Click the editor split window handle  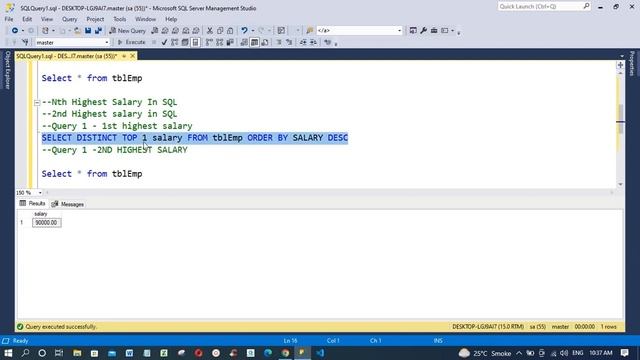click(620, 65)
